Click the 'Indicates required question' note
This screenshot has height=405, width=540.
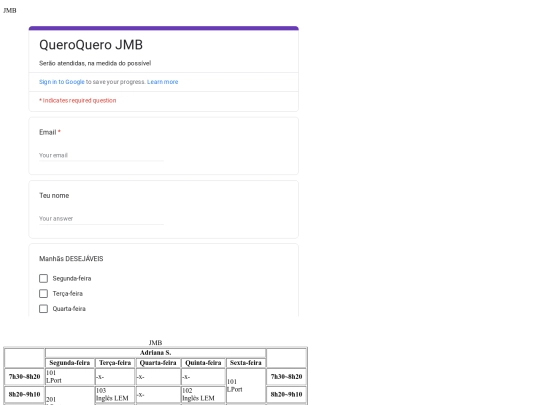[77, 101]
